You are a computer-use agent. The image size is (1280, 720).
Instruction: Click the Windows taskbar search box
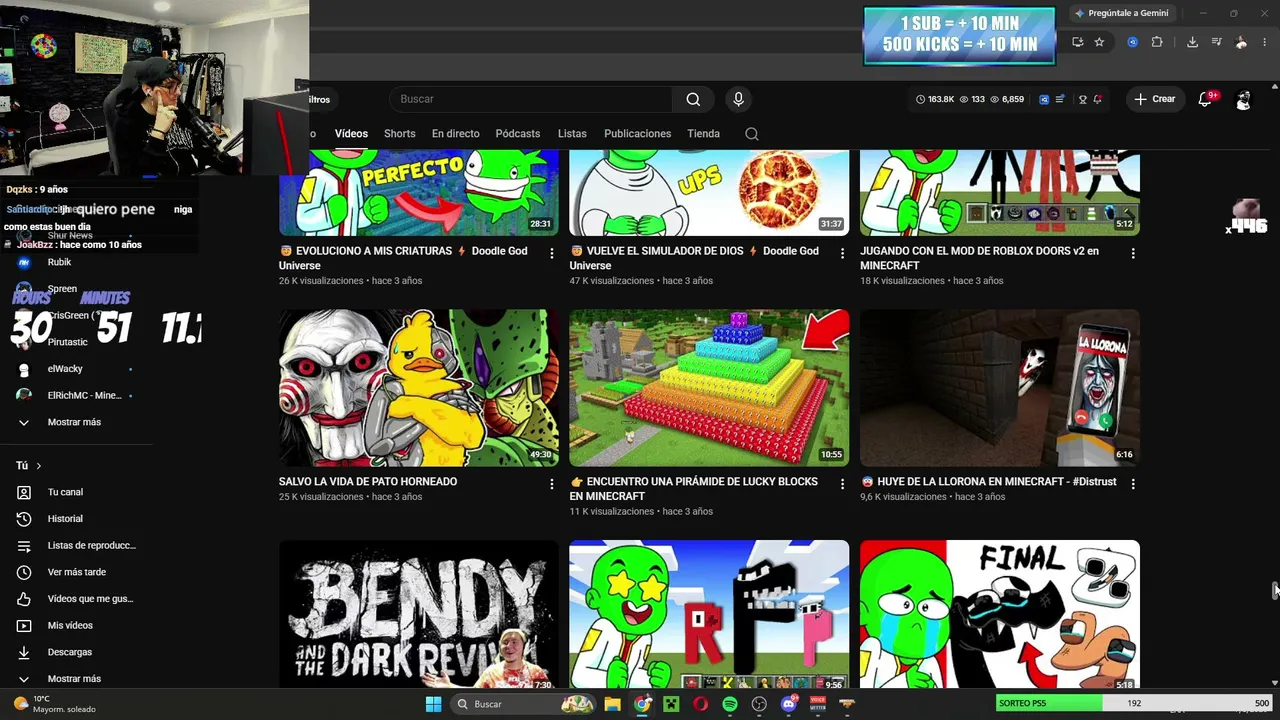point(522,704)
